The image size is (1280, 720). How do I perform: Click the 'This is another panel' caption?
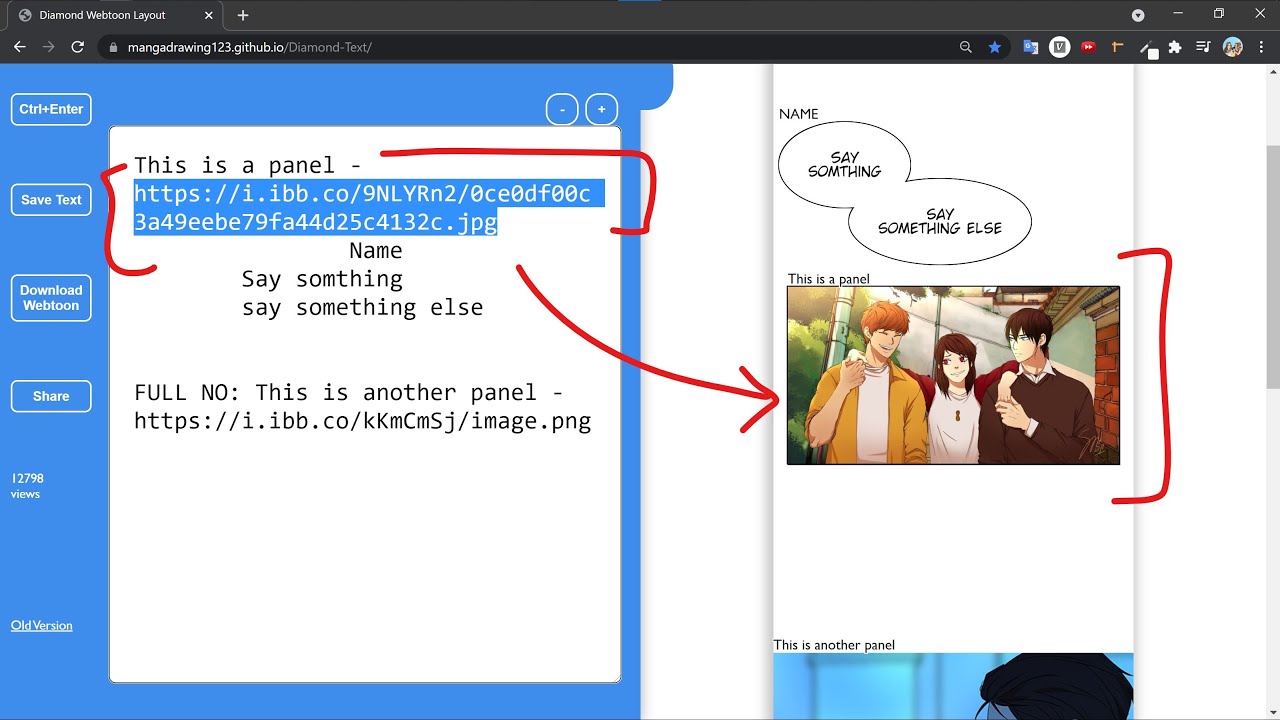click(x=834, y=645)
